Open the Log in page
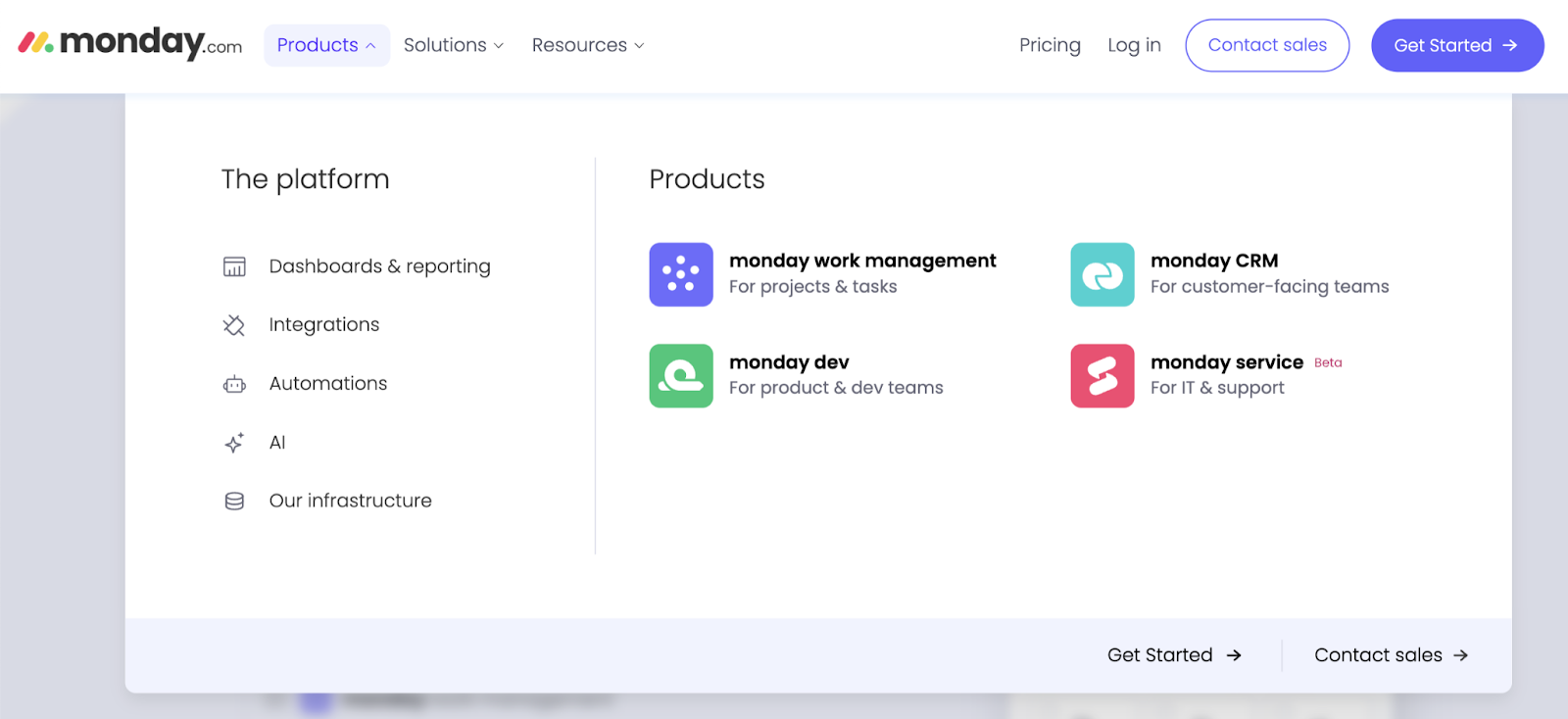 tap(1134, 45)
